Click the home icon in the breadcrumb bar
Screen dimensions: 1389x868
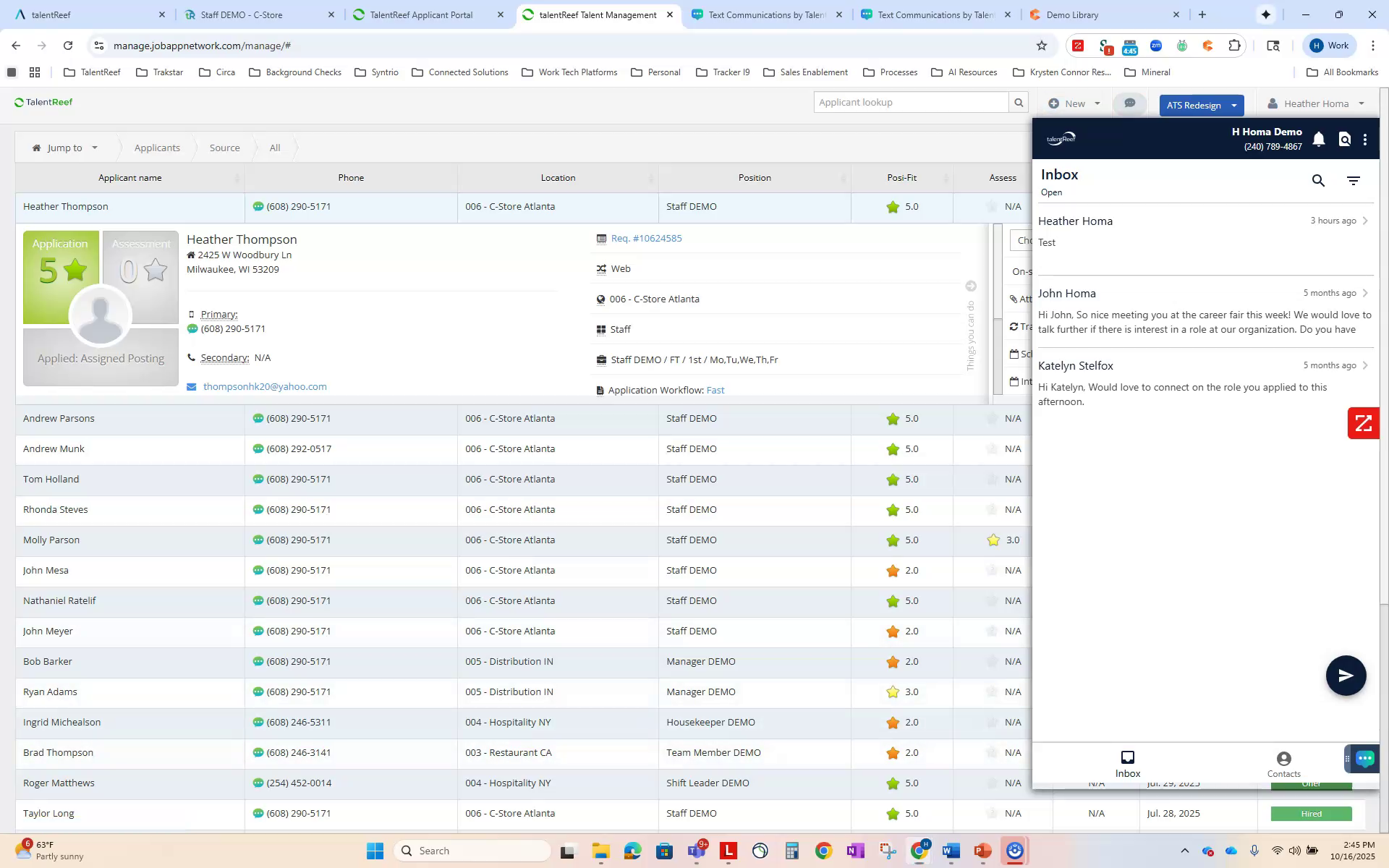35,148
